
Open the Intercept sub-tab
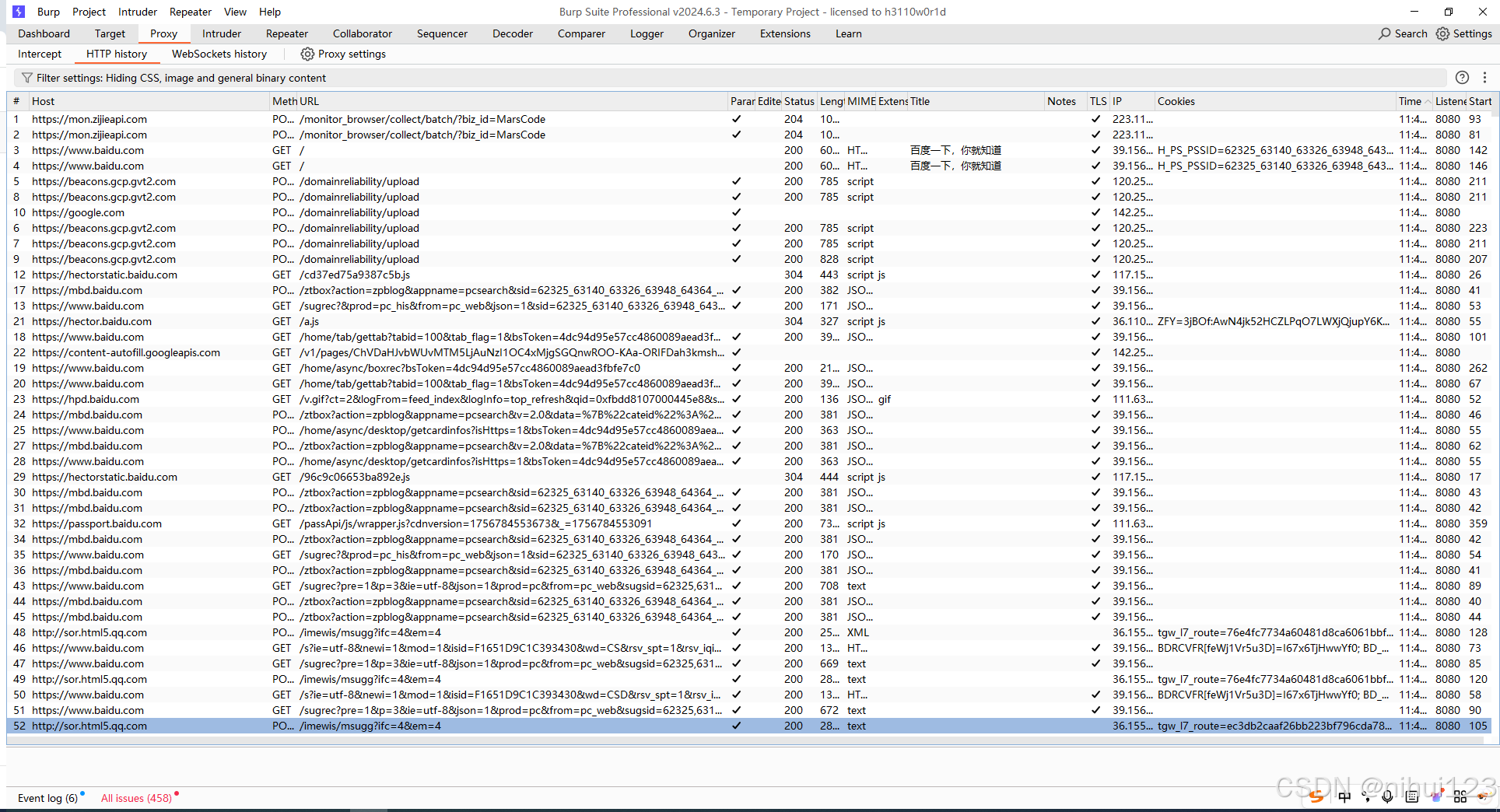[x=40, y=54]
